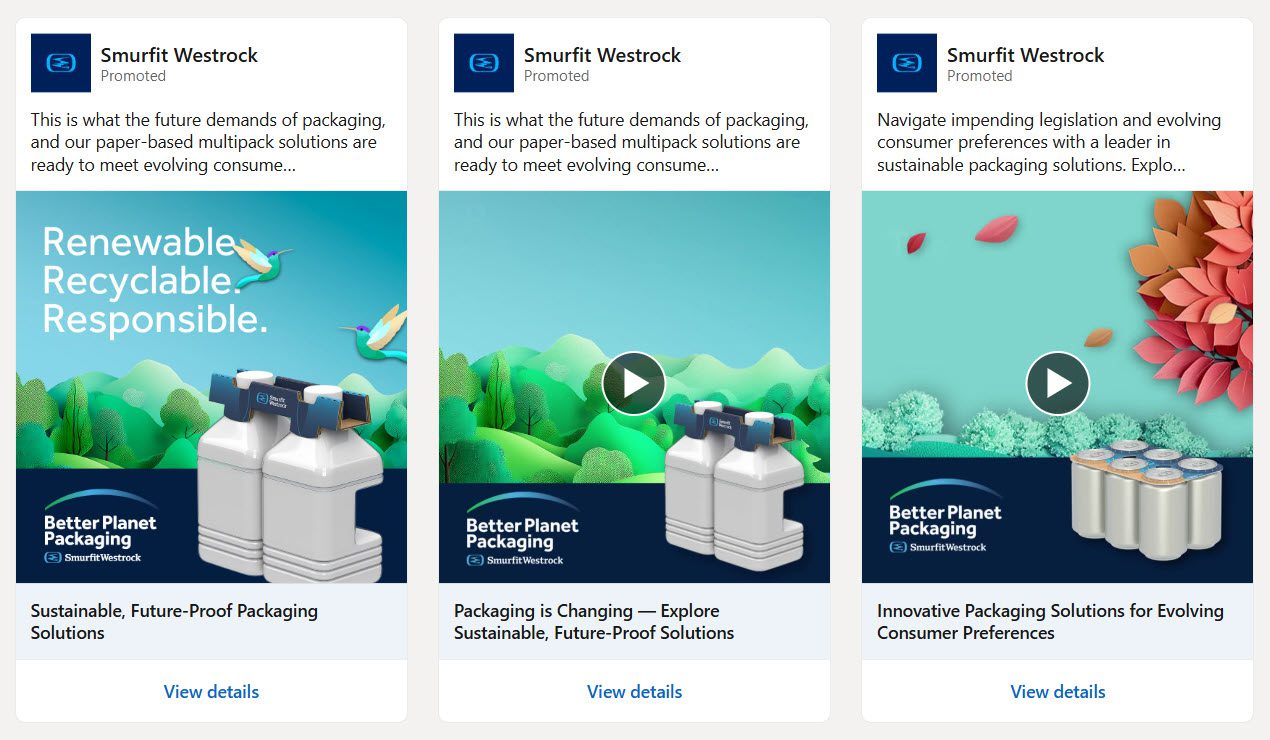Click the Better Planet Packaging logo in first ad
Image resolution: width=1270 pixels, height=740 pixels.
100,527
